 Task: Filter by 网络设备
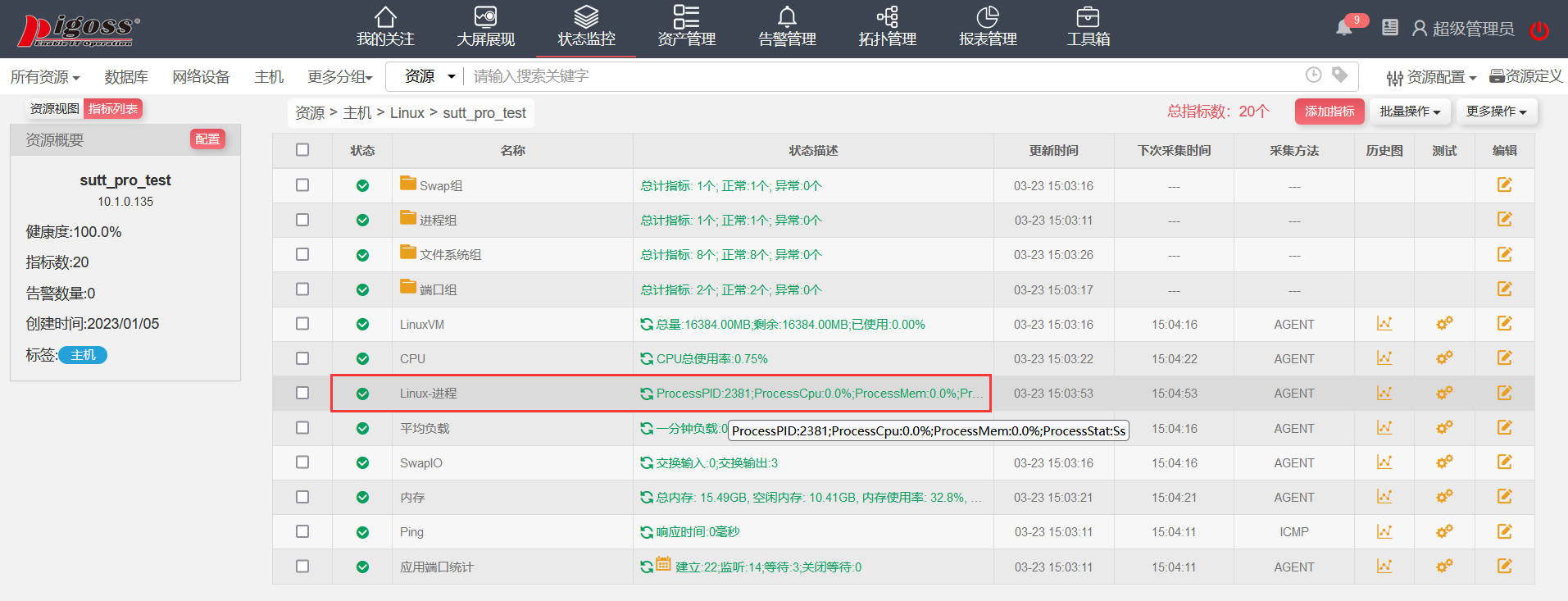(201, 77)
